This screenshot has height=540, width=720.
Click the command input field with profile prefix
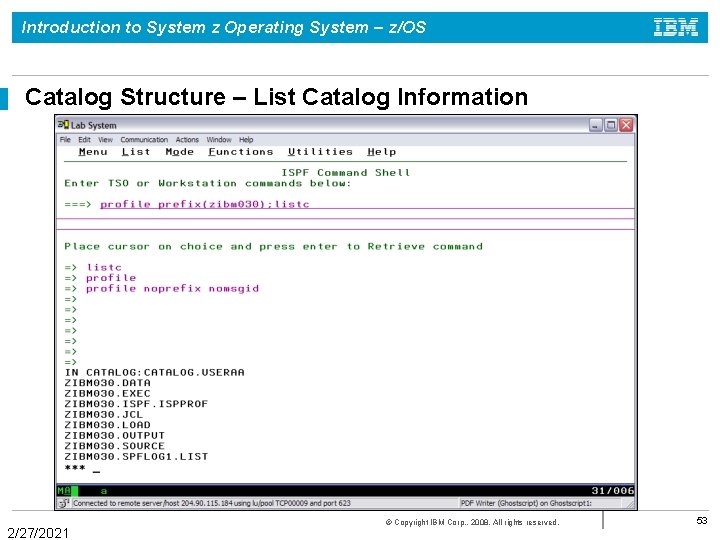click(x=367, y=204)
